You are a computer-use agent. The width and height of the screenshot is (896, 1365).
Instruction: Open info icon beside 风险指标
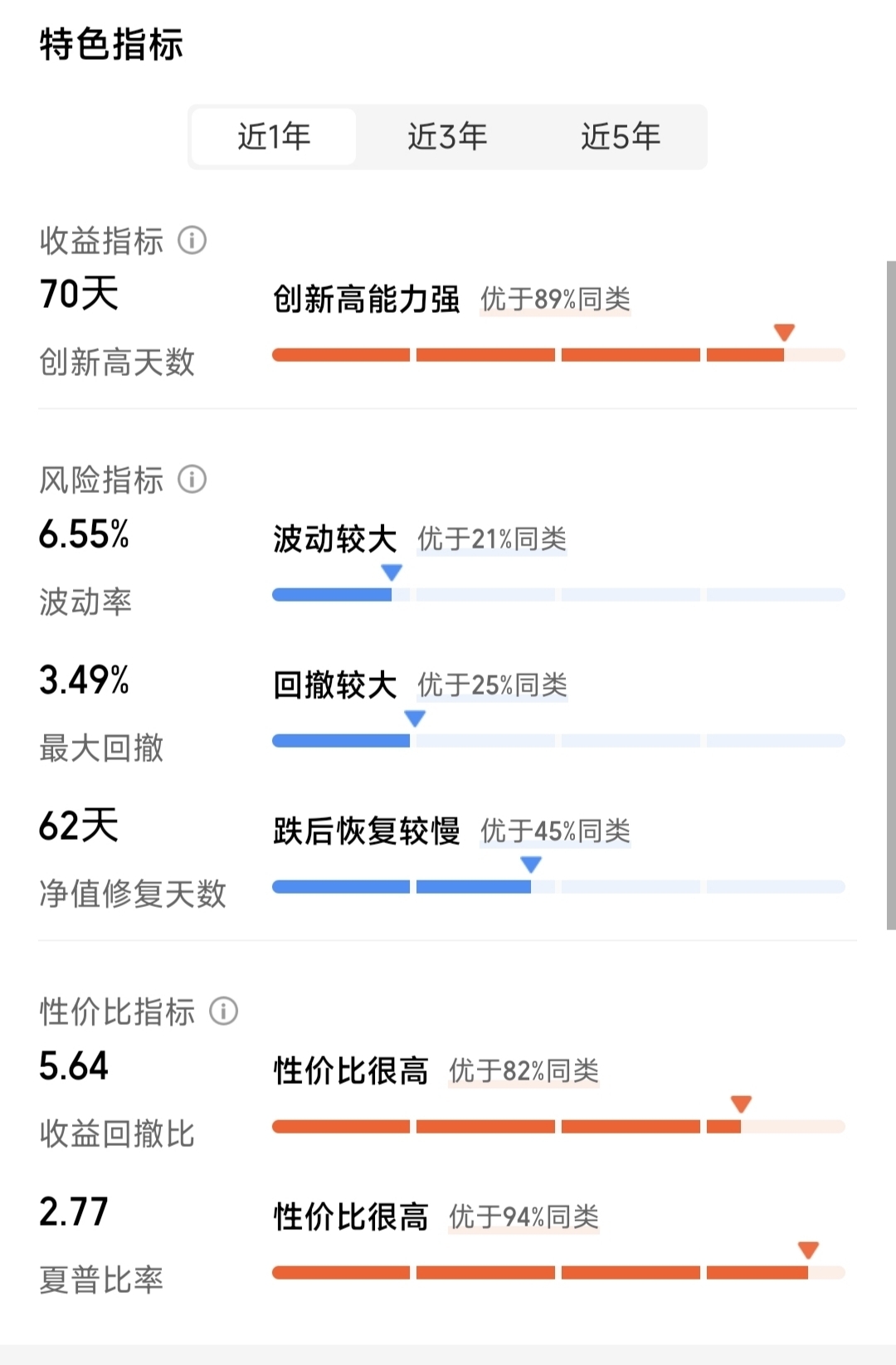coord(192,480)
